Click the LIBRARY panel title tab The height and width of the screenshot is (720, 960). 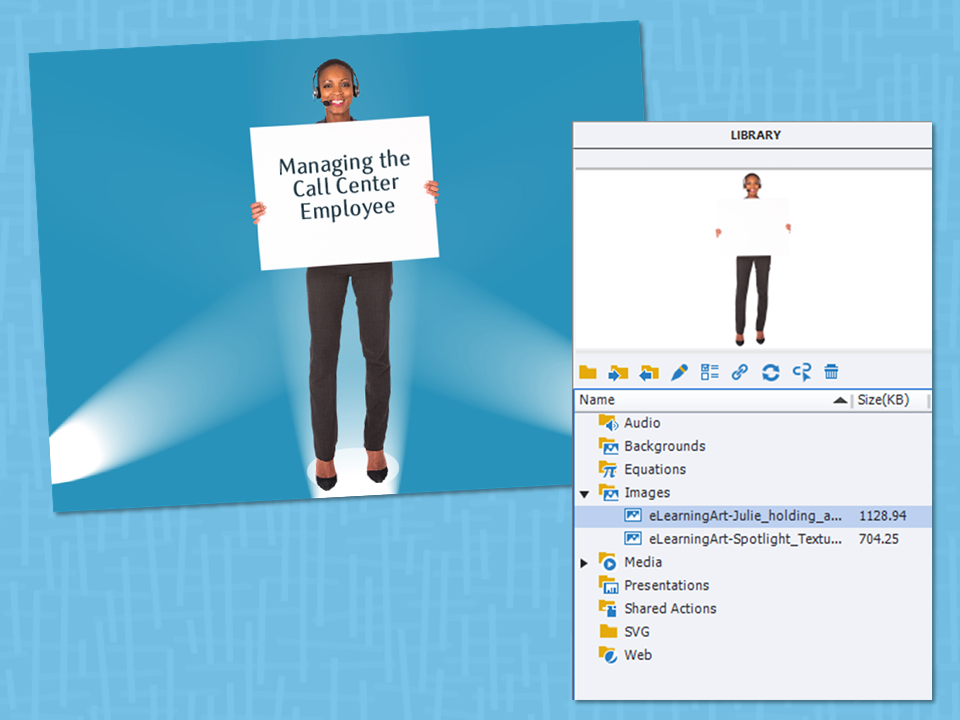[755, 135]
